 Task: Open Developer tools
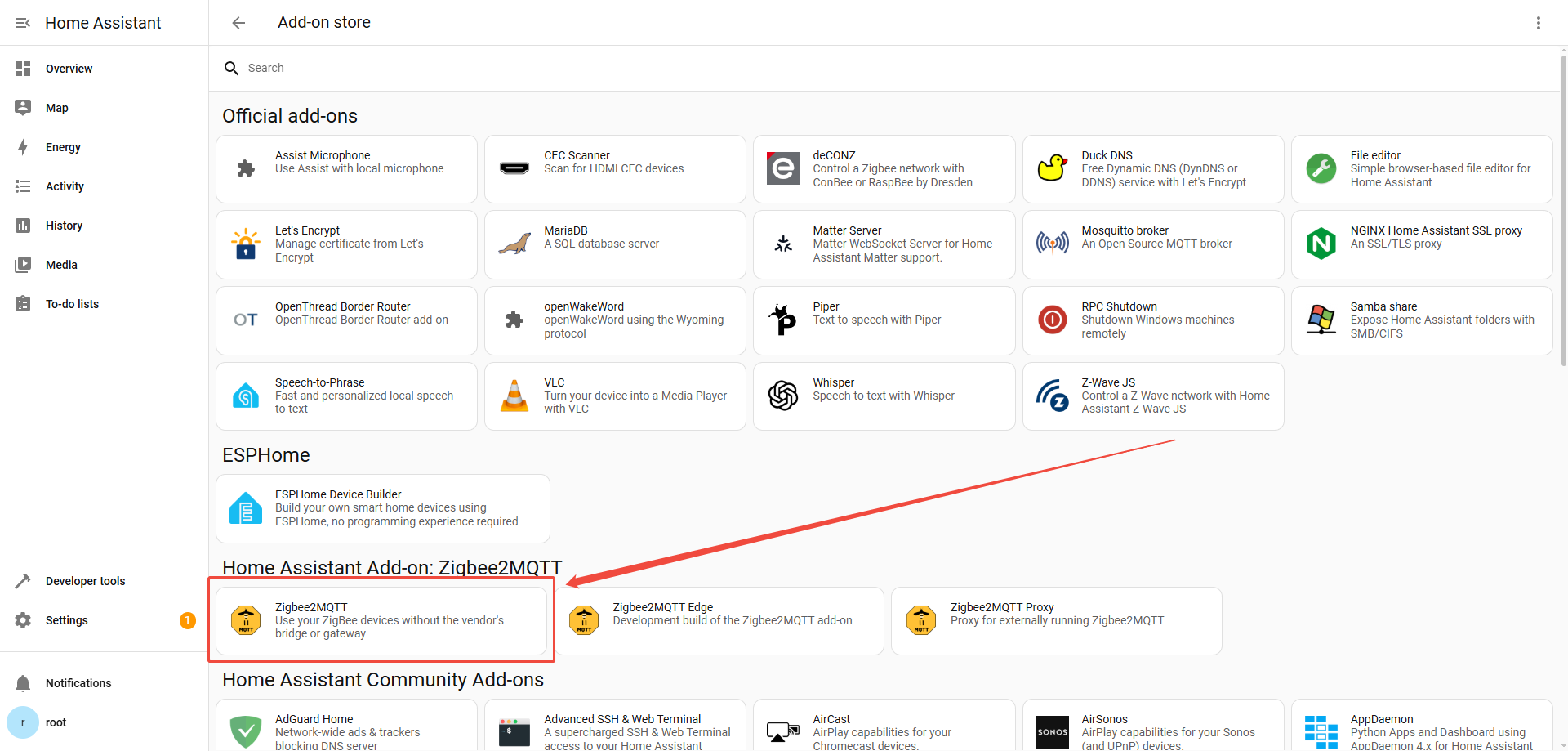[x=85, y=581]
